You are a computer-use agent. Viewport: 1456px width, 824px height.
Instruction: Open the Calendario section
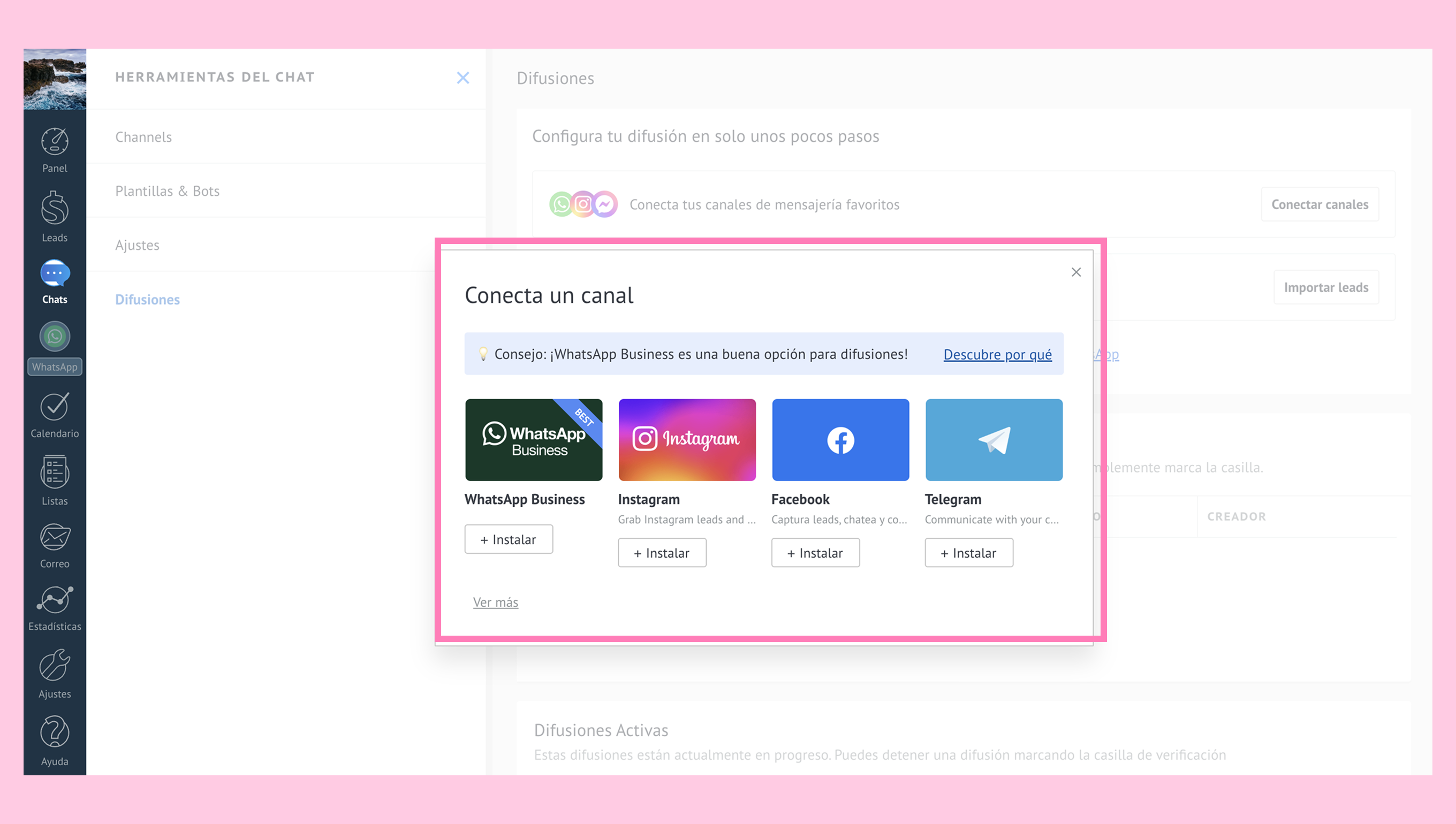click(x=55, y=415)
